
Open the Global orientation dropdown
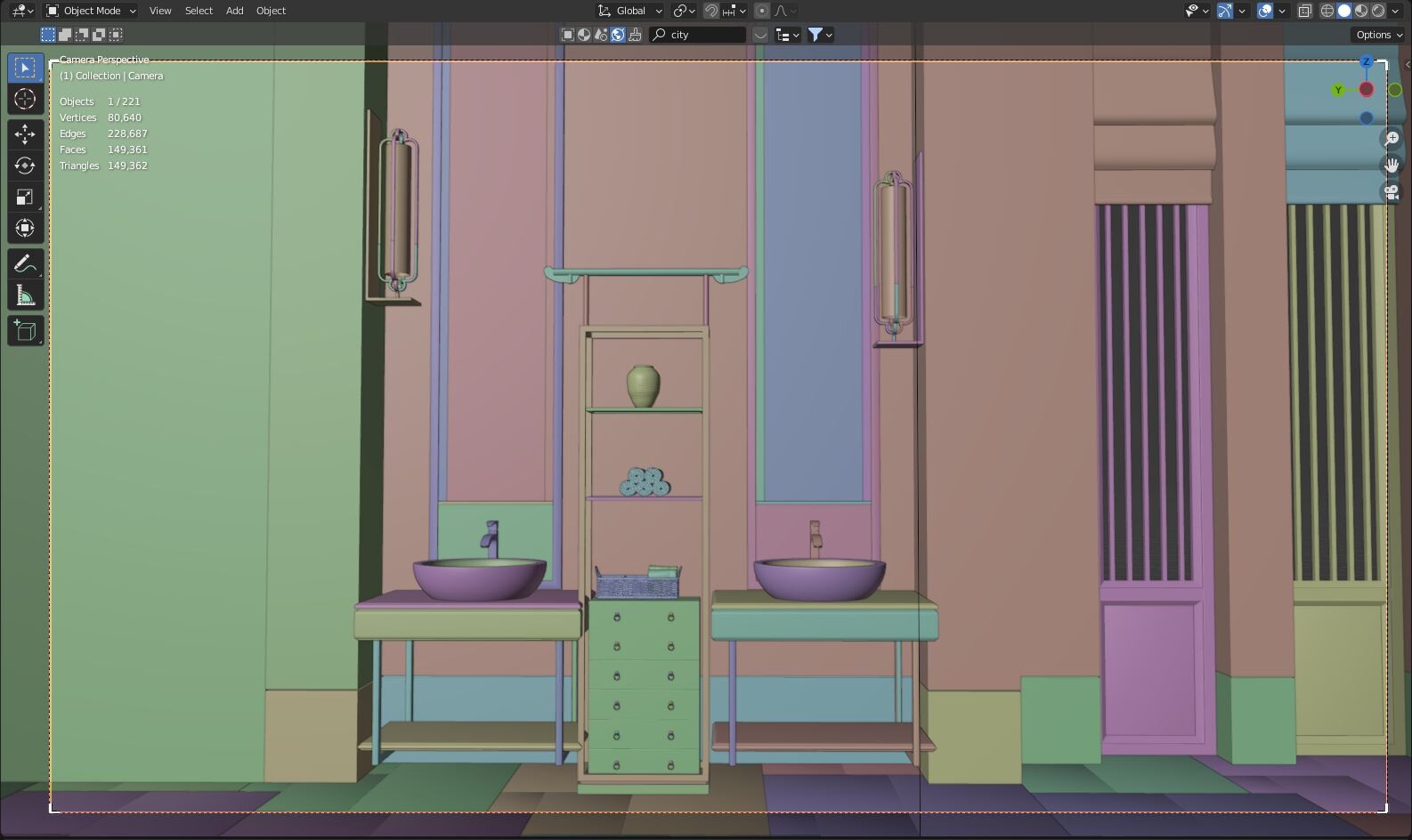pos(630,11)
